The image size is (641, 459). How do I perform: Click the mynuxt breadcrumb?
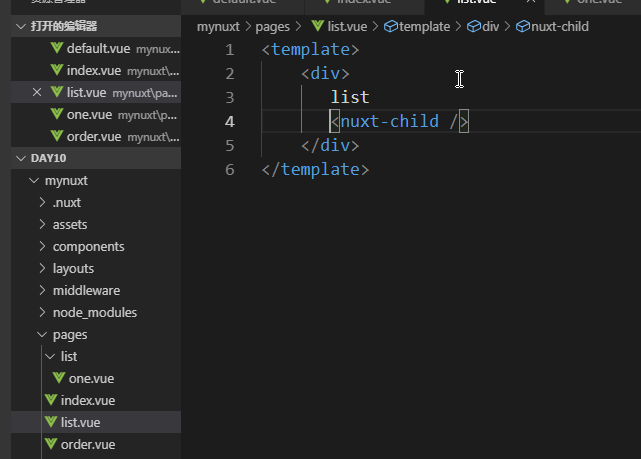pos(218,27)
